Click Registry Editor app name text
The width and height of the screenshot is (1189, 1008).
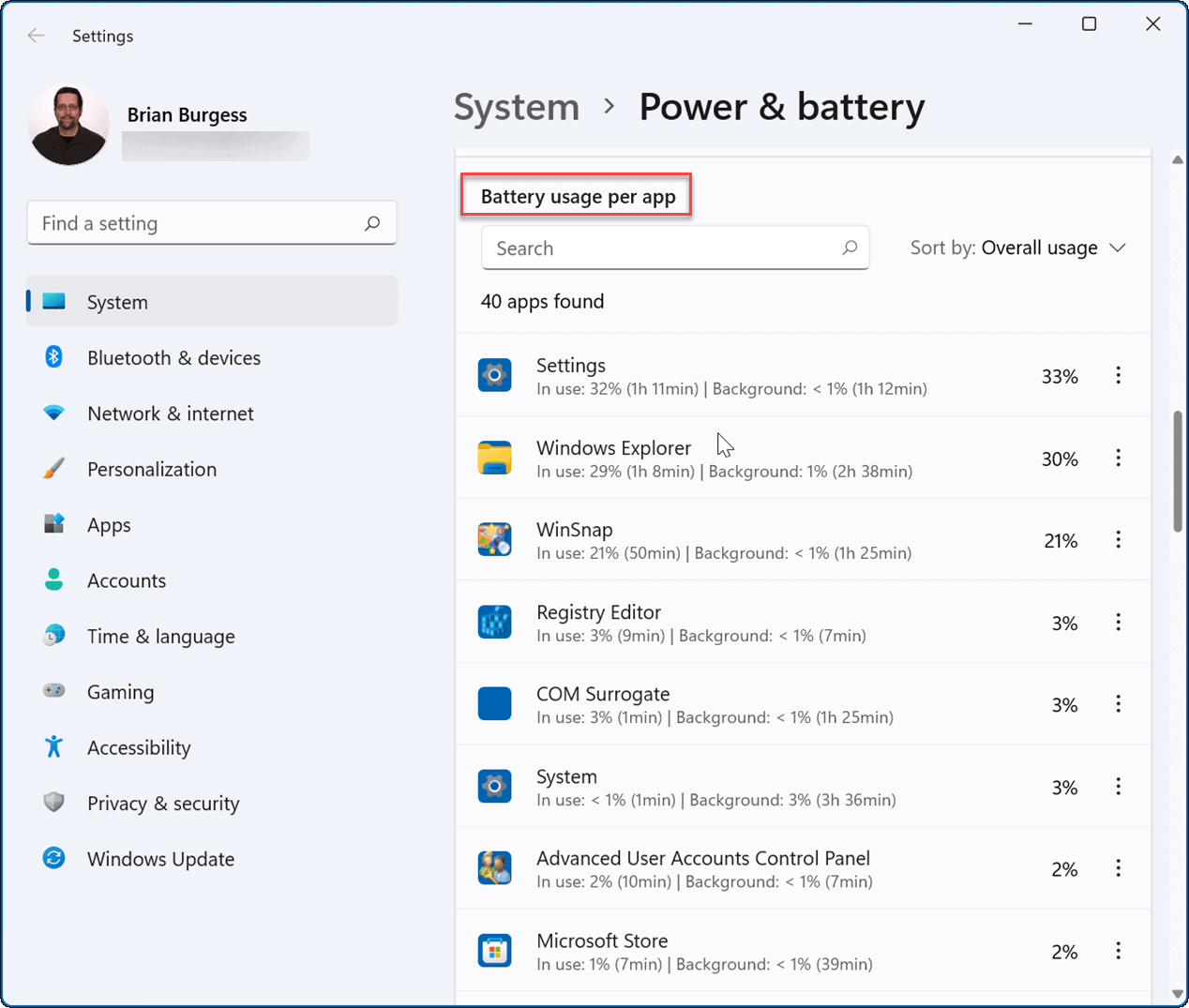pos(598,611)
